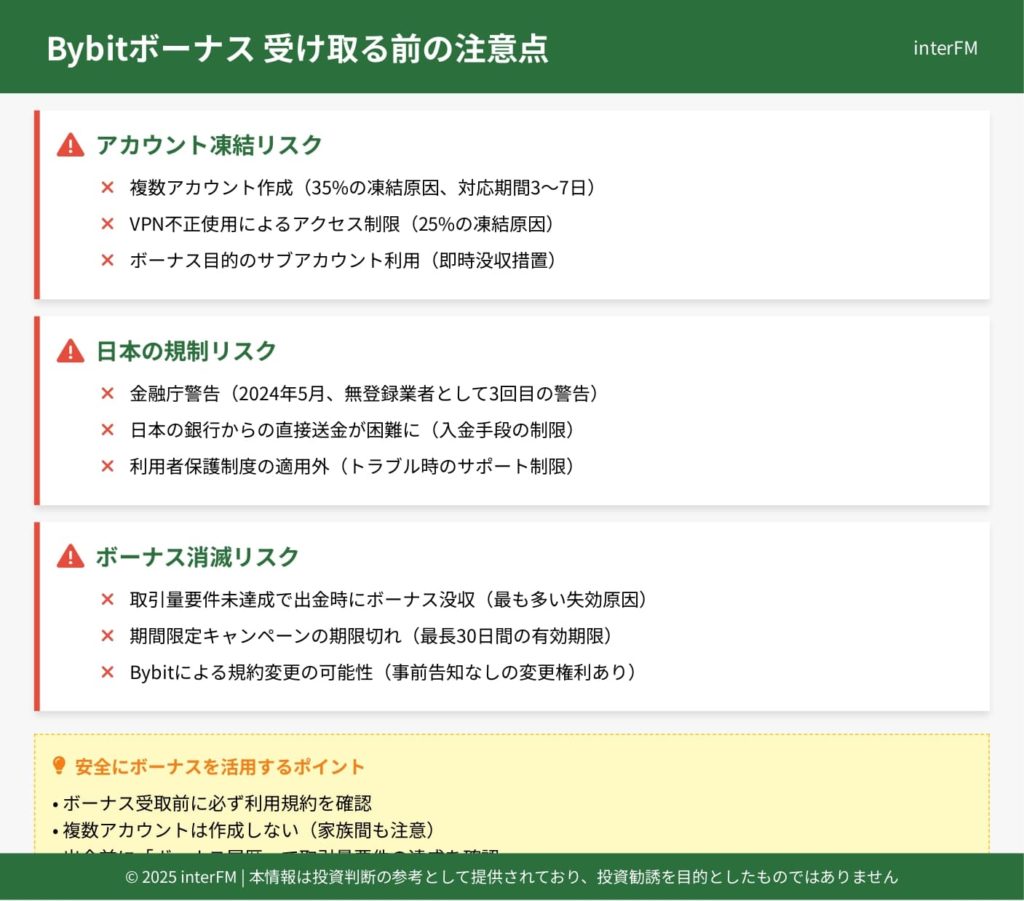Click red X next to 複数アカウント作成
This screenshot has width=1024, height=901.
point(108,187)
